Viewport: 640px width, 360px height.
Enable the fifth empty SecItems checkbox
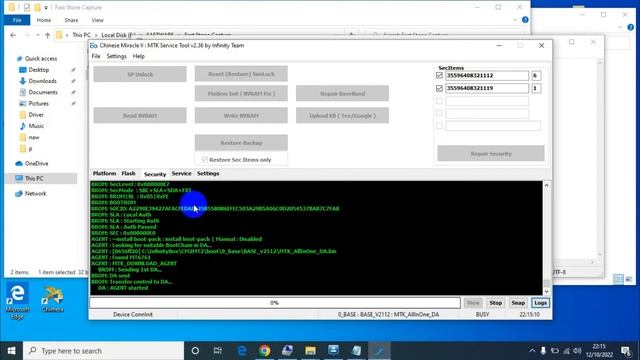pos(439,126)
